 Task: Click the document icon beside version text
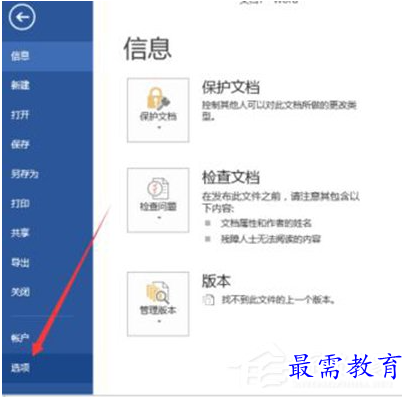(x=208, y=300)
